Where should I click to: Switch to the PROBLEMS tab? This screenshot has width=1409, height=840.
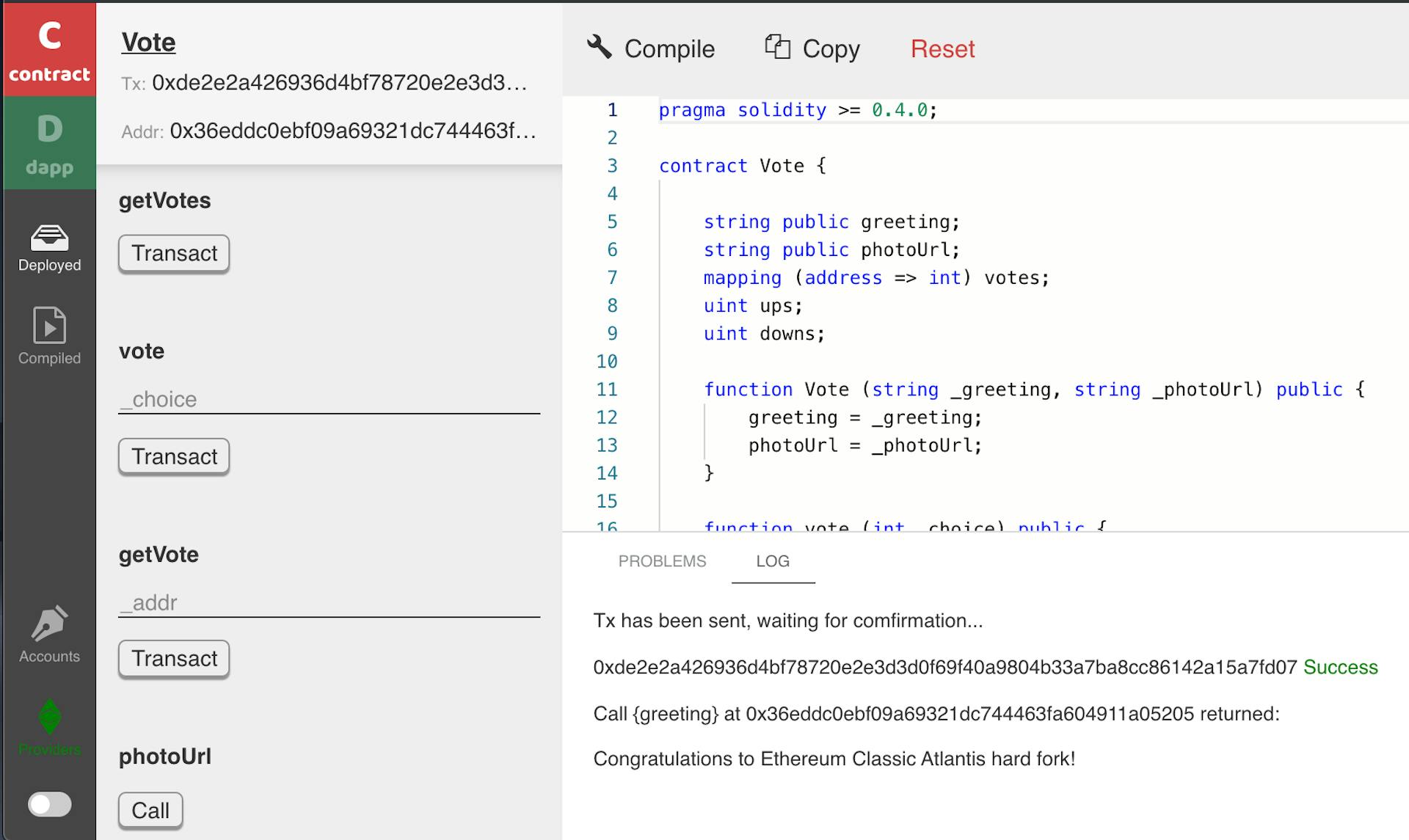(662, 561)
